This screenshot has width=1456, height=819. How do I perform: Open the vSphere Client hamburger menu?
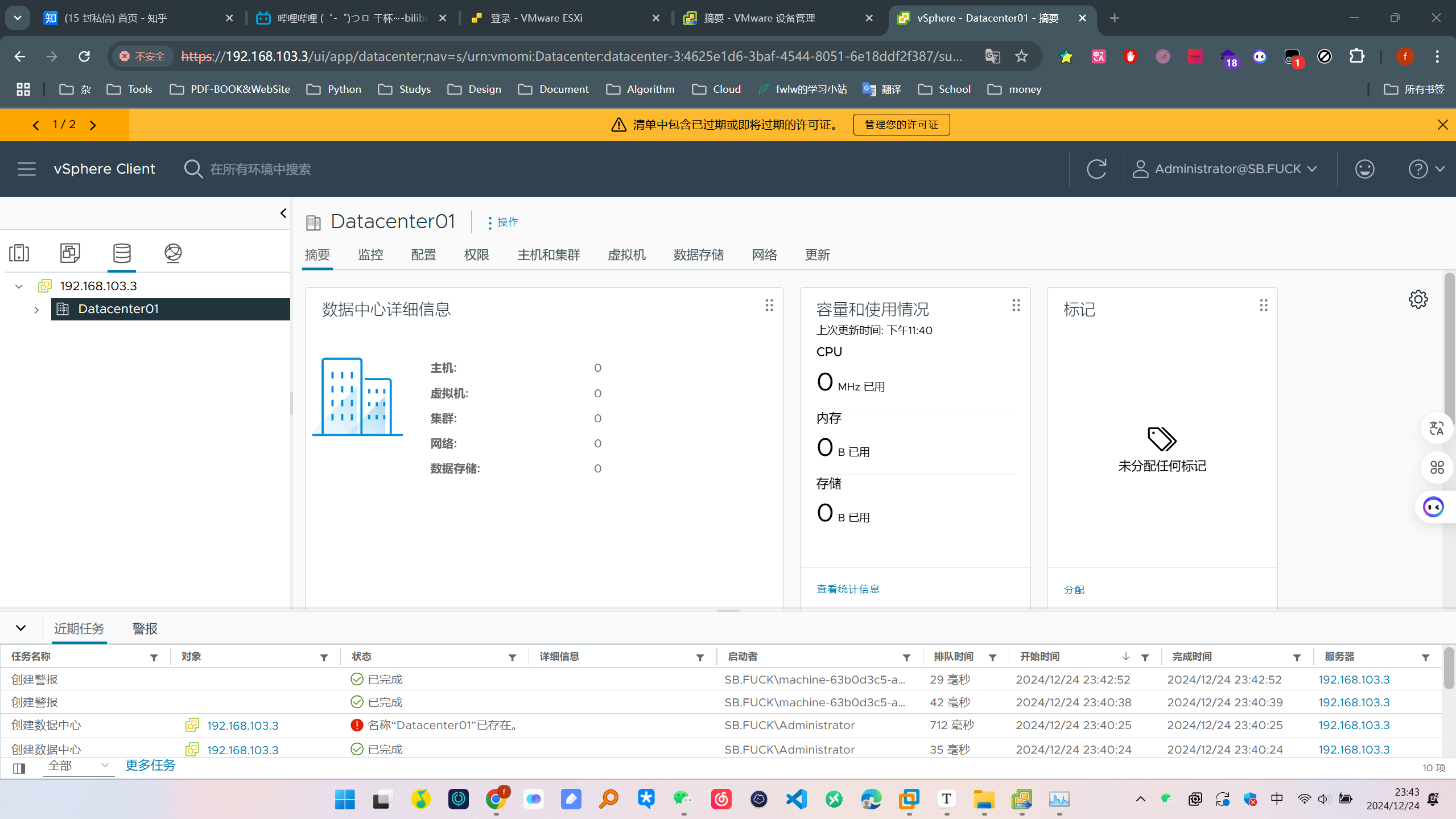pos(26,169)
